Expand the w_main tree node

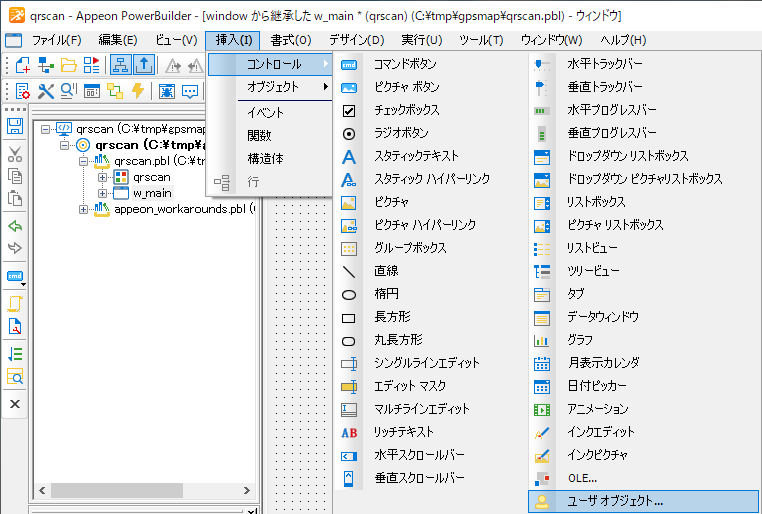(102, 193)
